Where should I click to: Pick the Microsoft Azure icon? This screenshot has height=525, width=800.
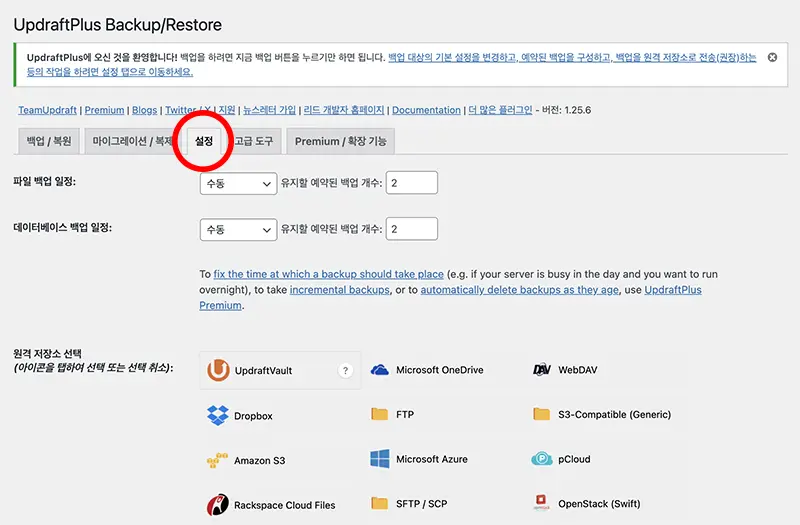click(x=380, y=459)
